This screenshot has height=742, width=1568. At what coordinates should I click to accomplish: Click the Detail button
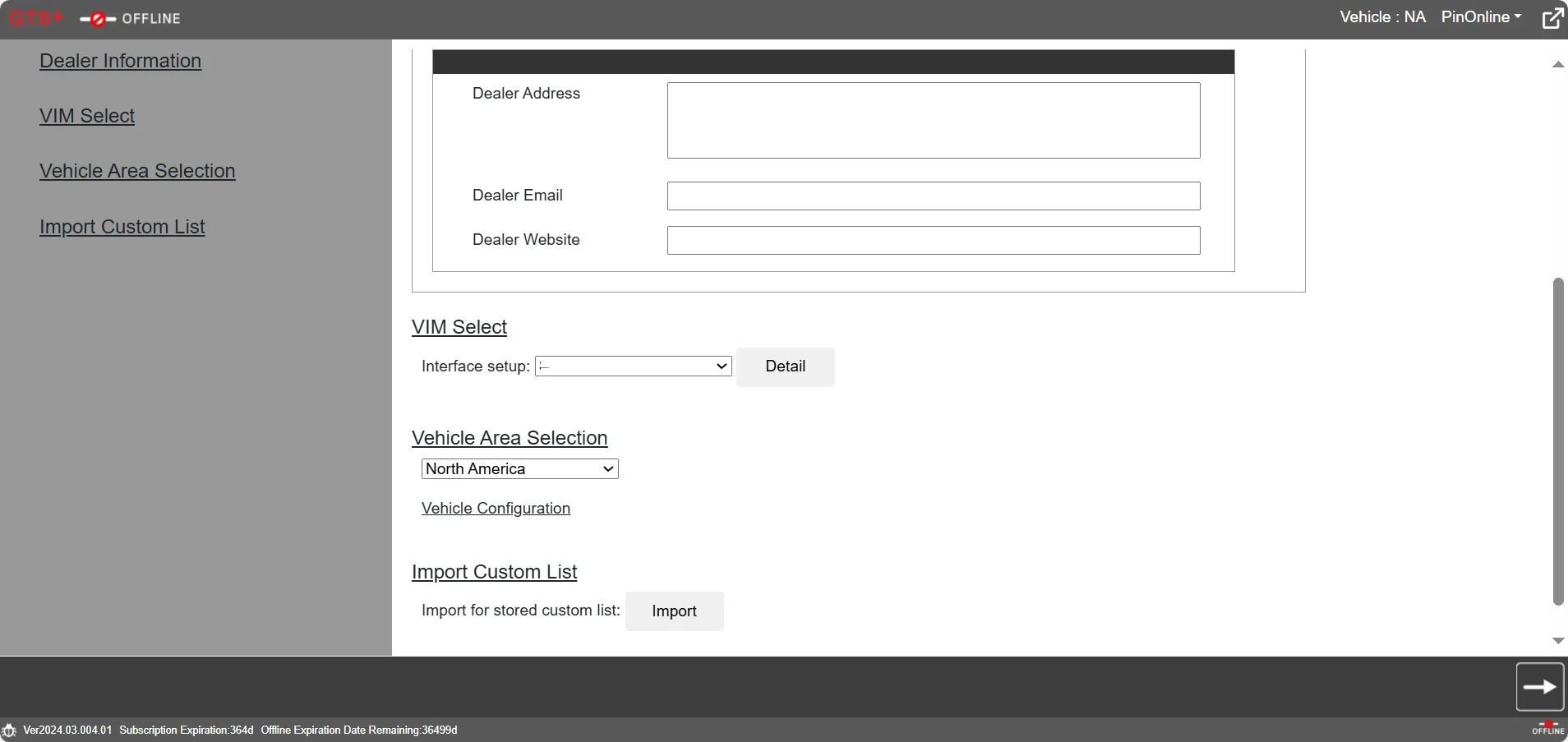[x=786, y=367]
